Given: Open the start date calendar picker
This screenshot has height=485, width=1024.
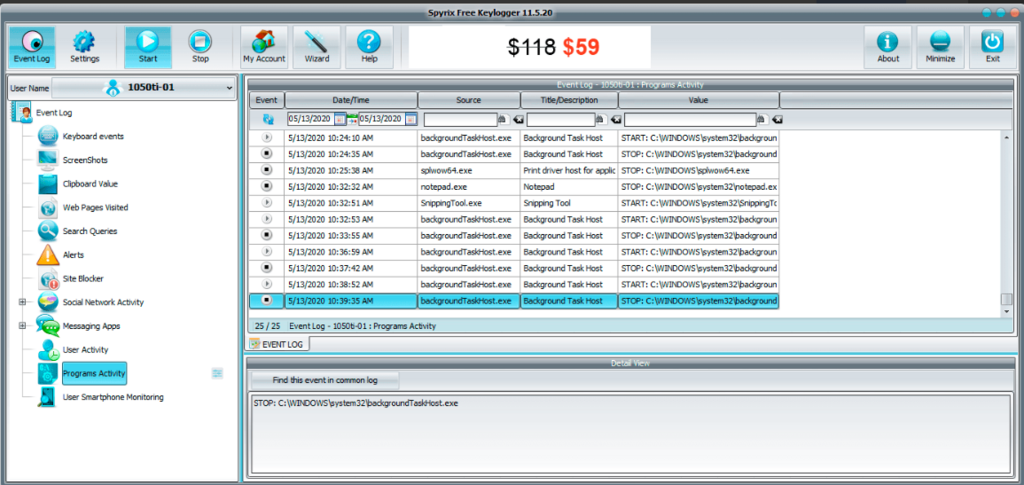Looking at the screenshot, I should click(340, 119).
